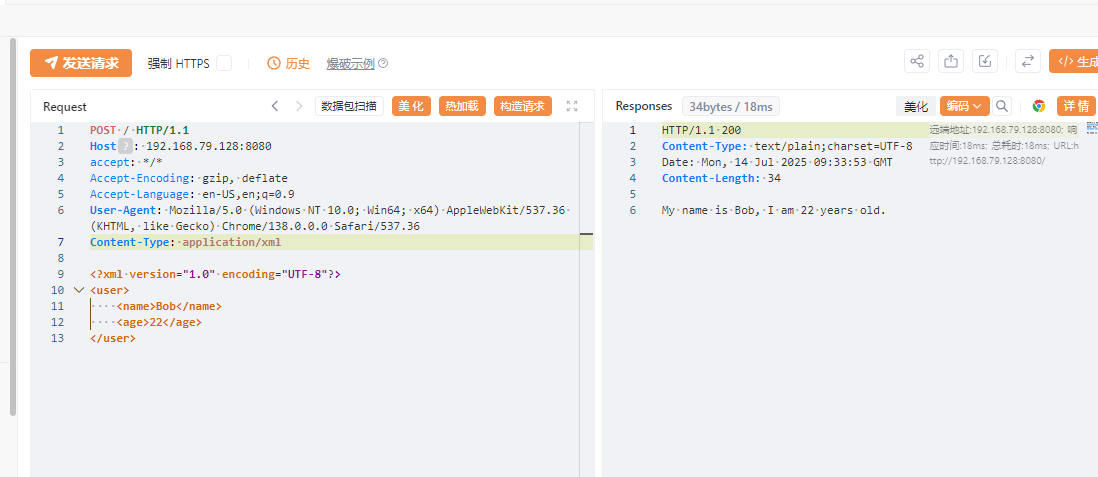Expand Request editor to fullscreen
The height and width of the screenshot is (477, 1098).
pos(572,106)
